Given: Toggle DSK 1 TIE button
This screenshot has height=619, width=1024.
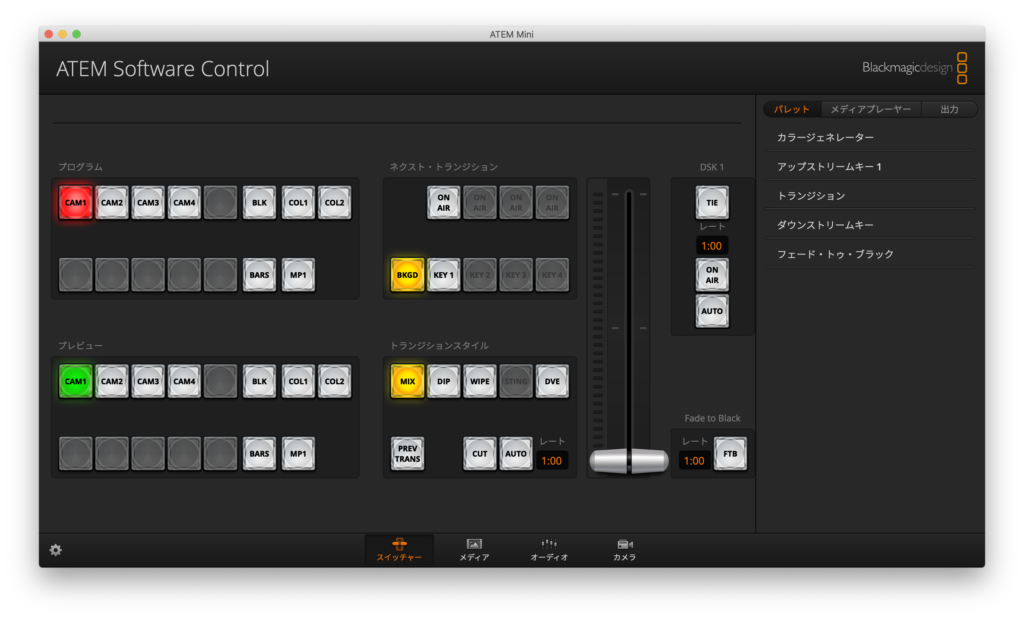Looking at the screenshot, I should [x=712, y=202].
